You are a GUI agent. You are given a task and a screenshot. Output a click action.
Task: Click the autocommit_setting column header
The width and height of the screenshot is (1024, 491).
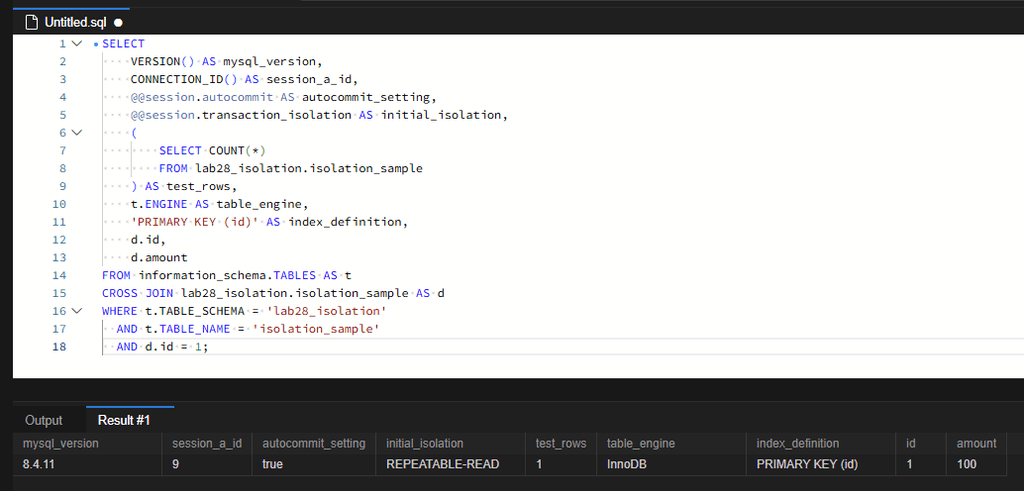coord(313,443)
